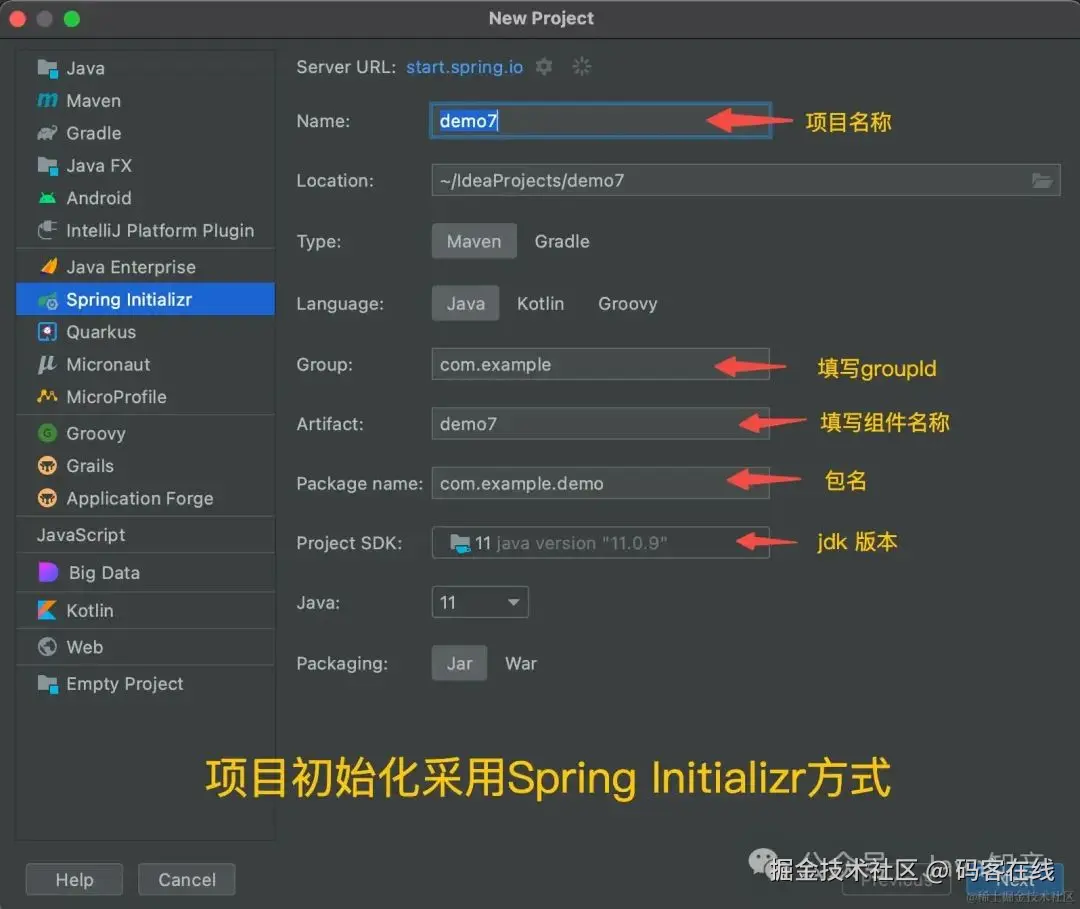Select War packaging
1080x909 pixels.
click(x=521, y=663)
